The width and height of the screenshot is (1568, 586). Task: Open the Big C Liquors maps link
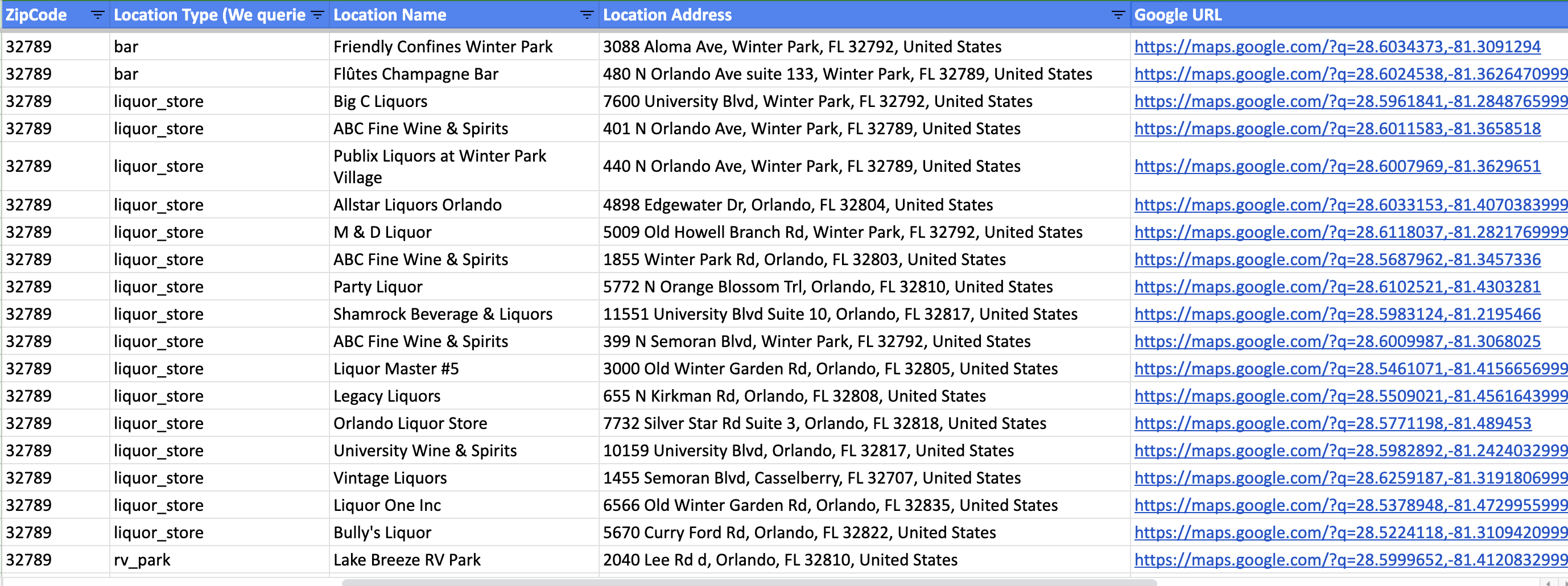[1351, 102]
